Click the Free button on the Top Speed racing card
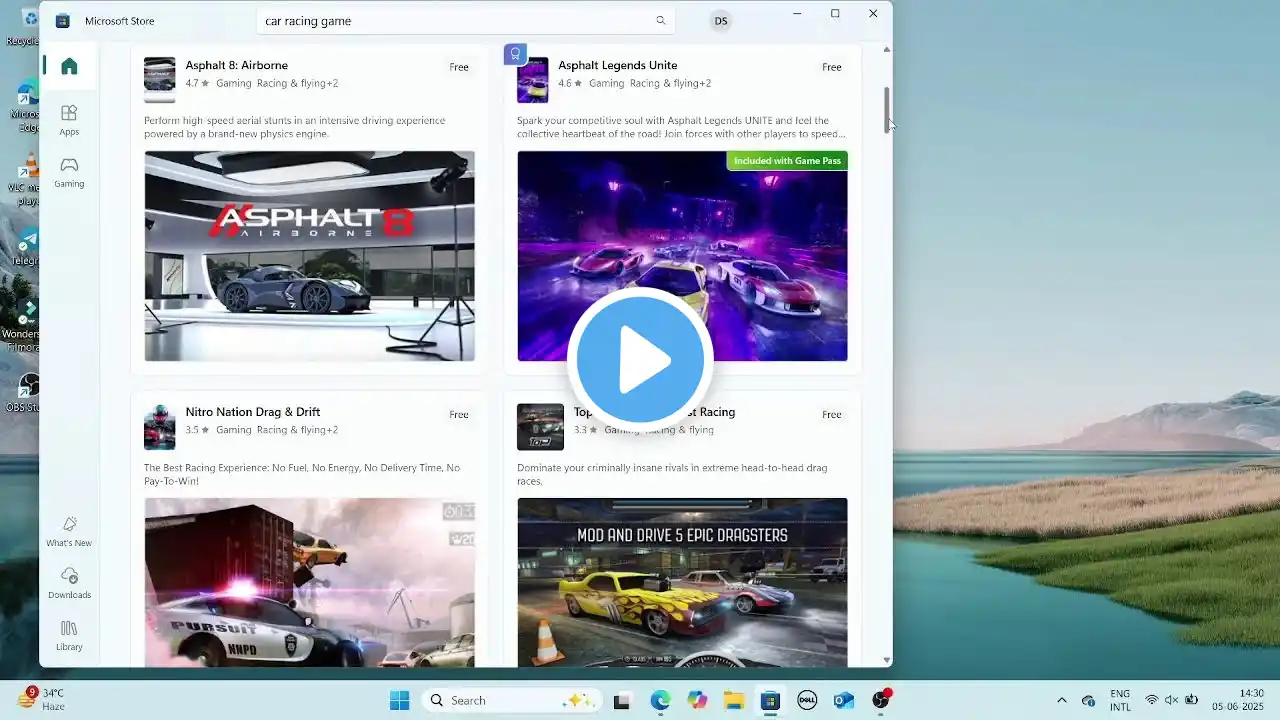Image resolution: width=1280 pixels, height=720 pixels. click(832, 414)
